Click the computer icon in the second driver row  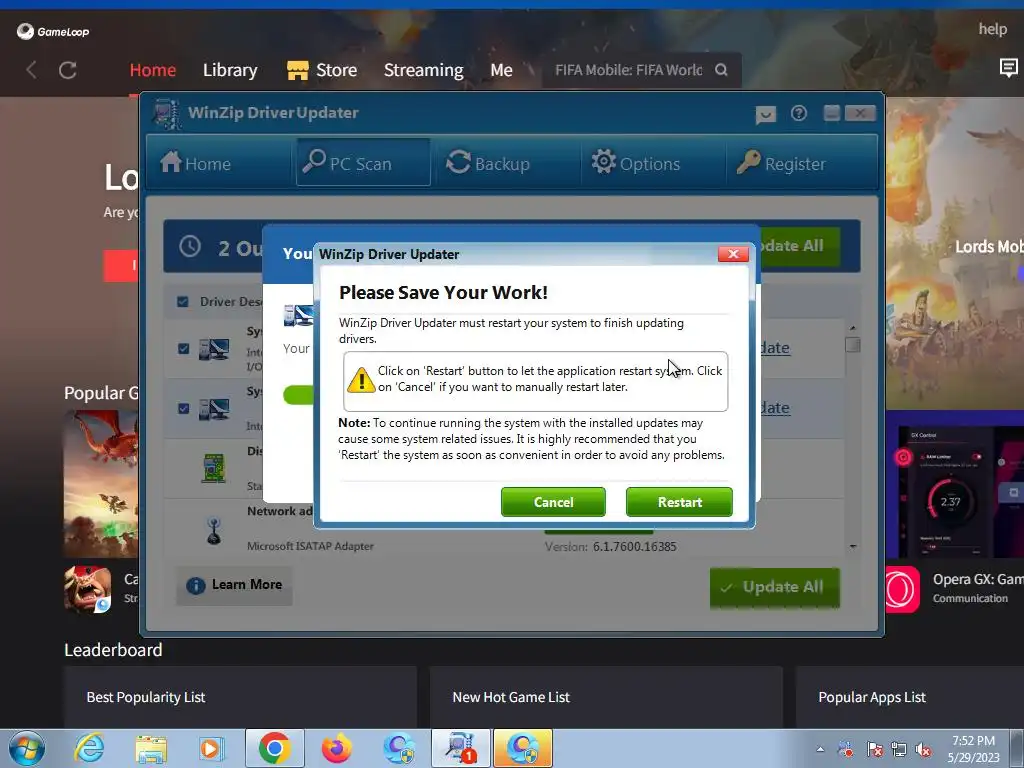pyautogui.click(x=214, y=409)
